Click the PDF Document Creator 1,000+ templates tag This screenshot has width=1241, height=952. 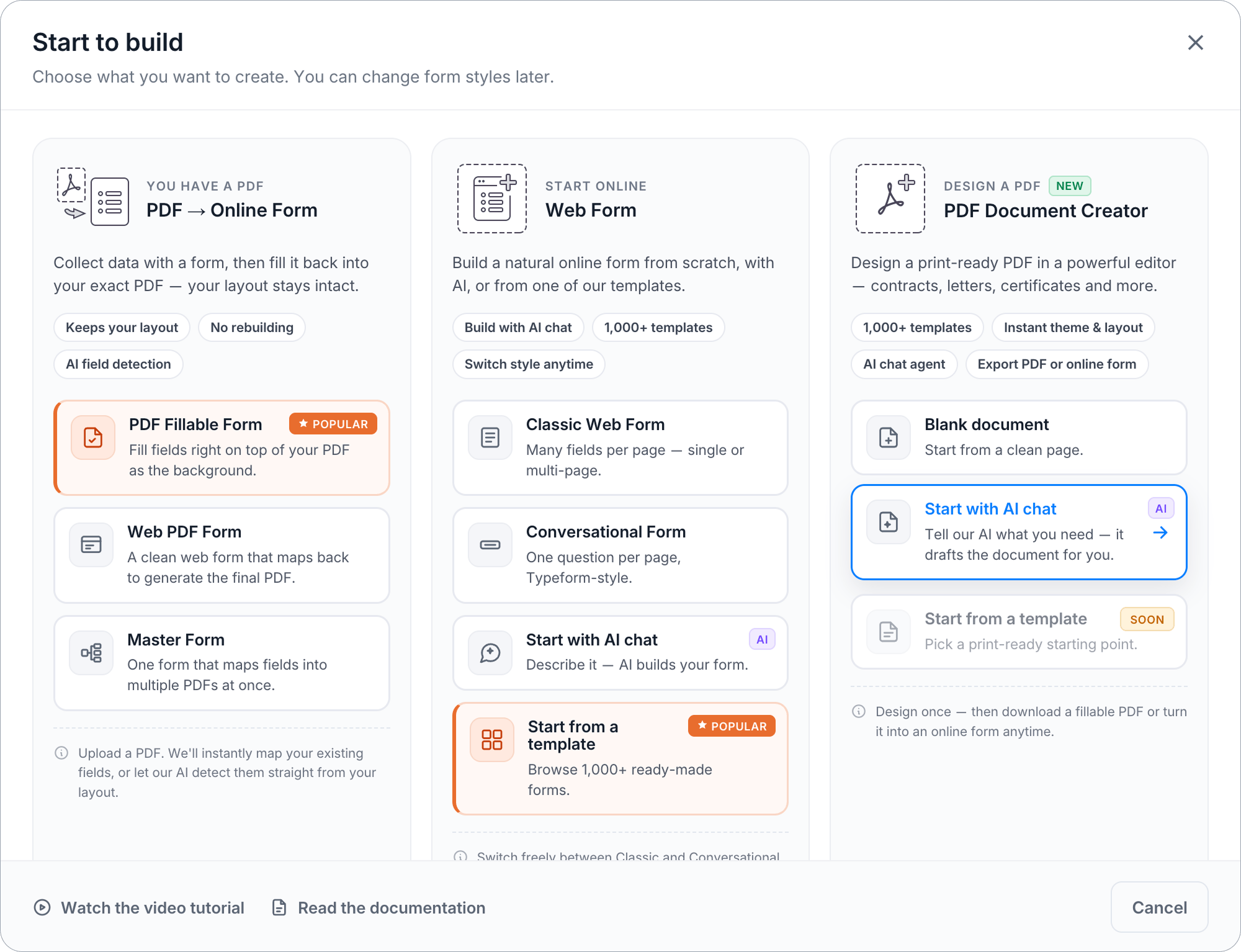[x=917, y=328]
